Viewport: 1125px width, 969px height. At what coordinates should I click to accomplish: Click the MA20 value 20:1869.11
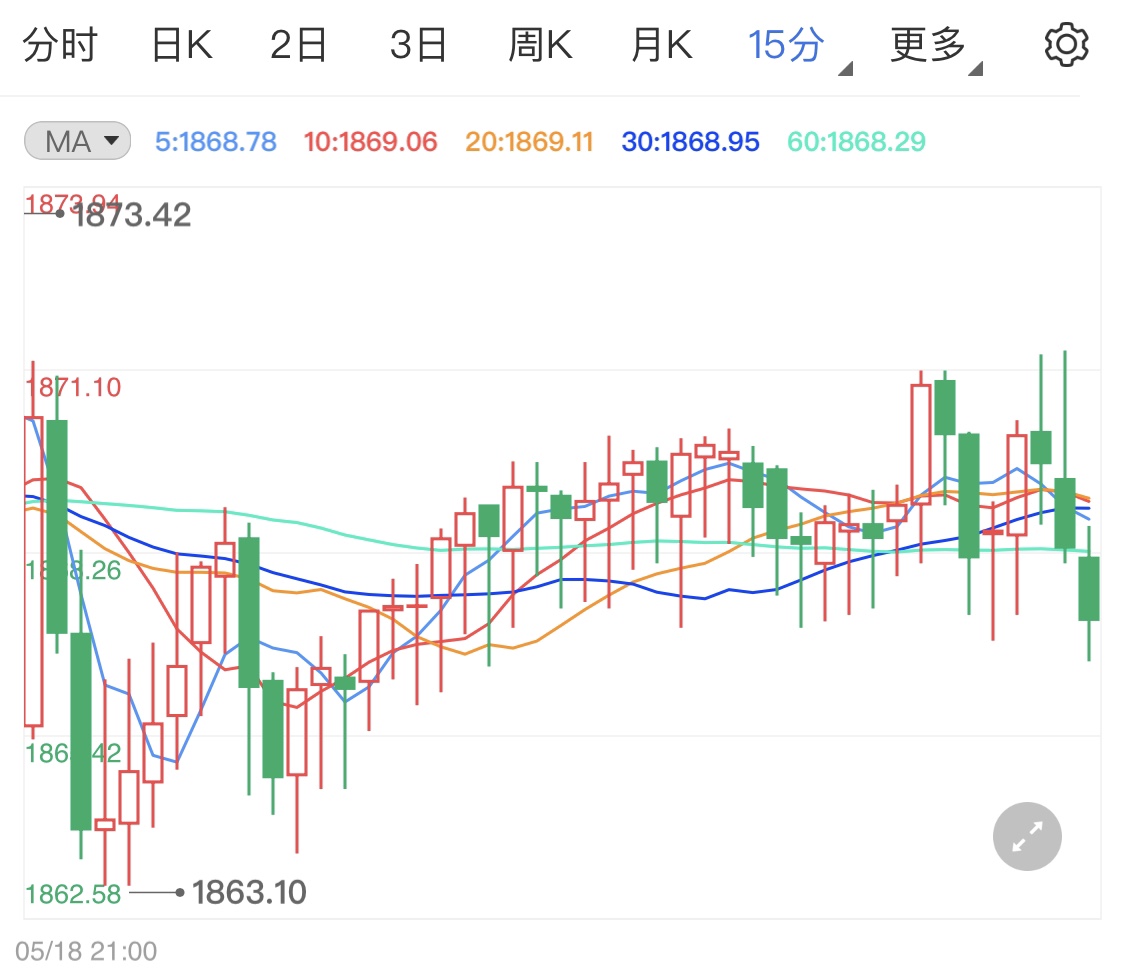pos(529,142)
